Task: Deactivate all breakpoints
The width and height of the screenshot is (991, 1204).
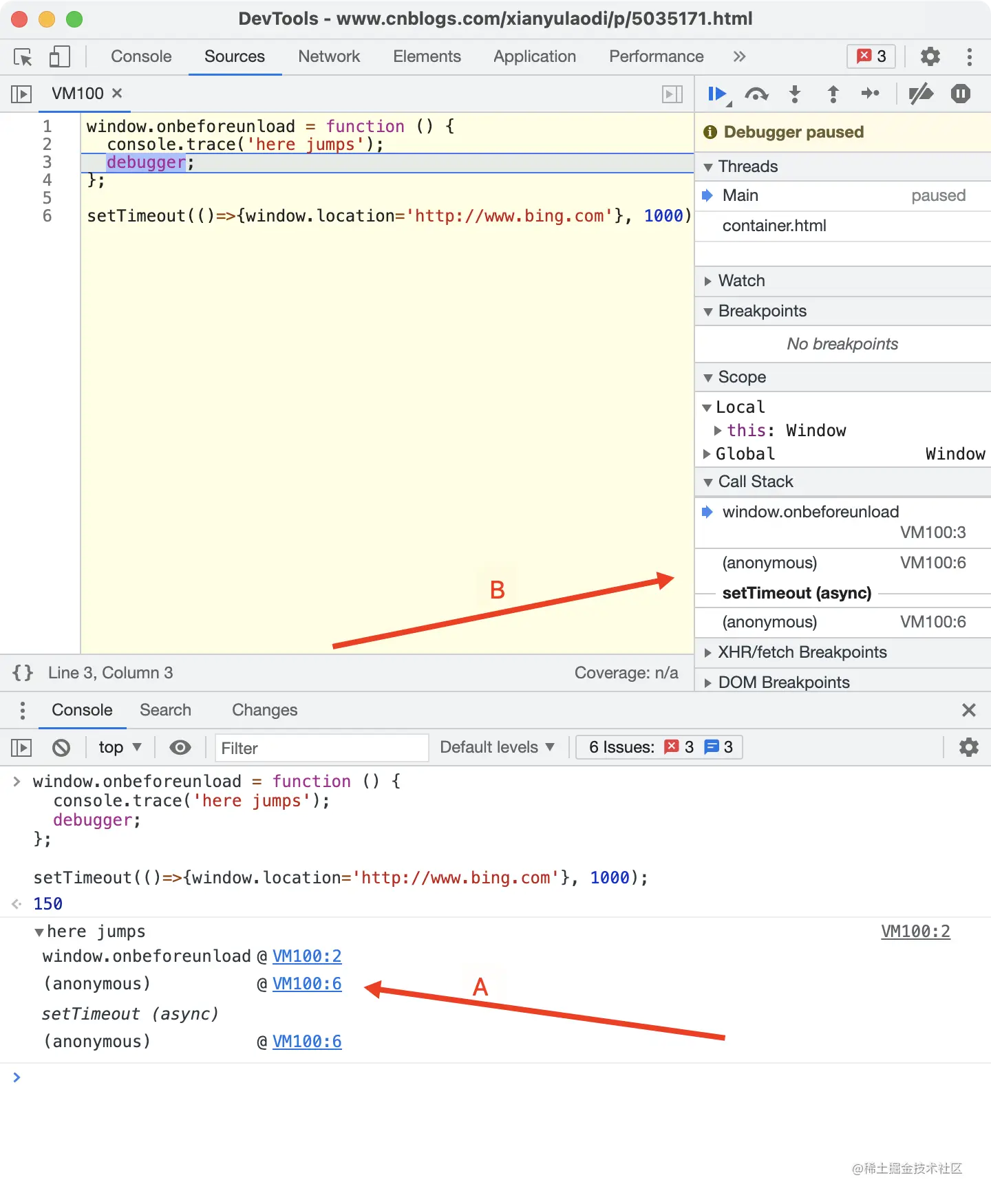Action: 921,94
